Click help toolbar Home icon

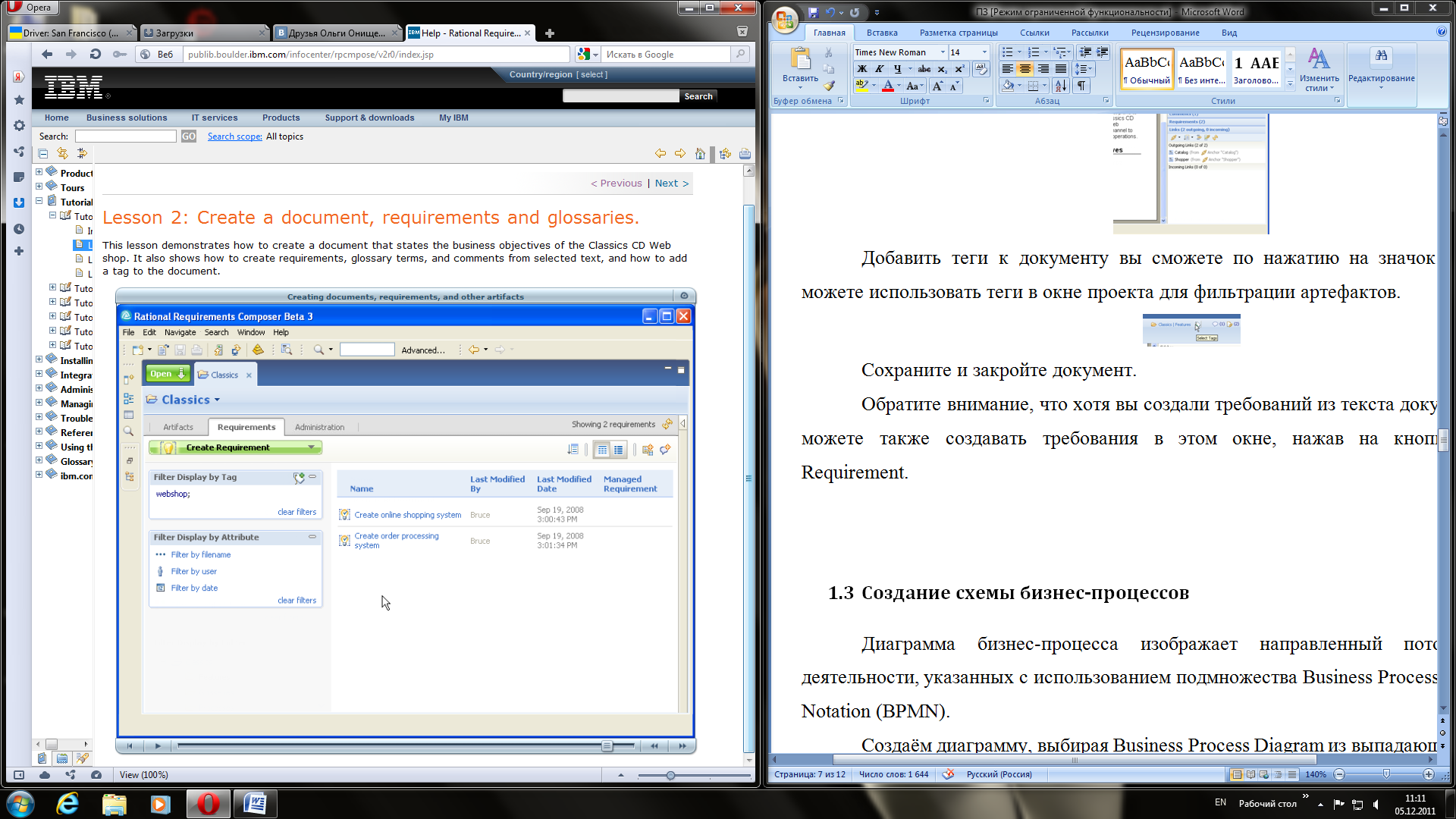pos(700,154)
